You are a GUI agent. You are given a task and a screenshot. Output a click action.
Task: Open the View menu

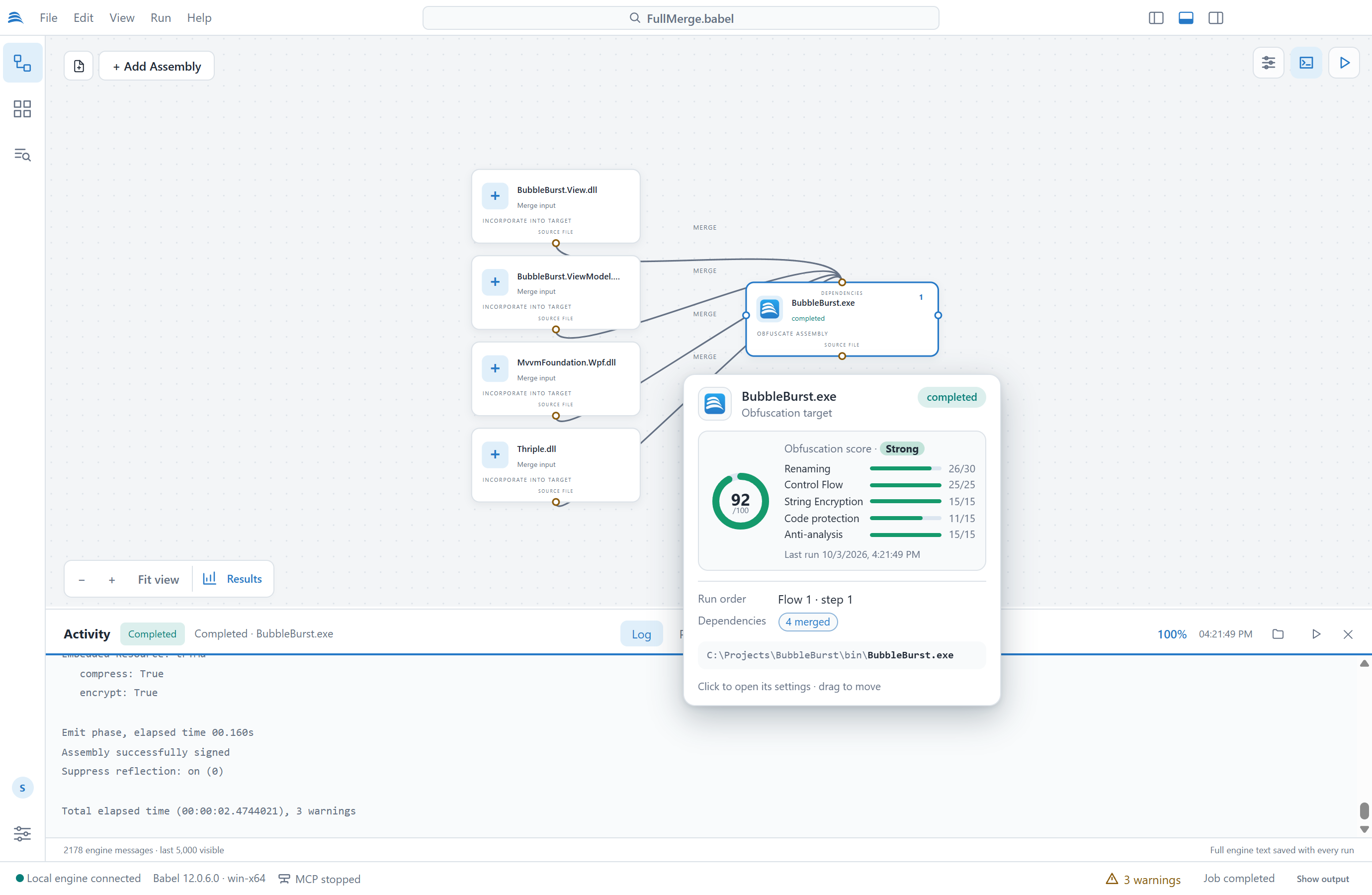coord(122,18)
